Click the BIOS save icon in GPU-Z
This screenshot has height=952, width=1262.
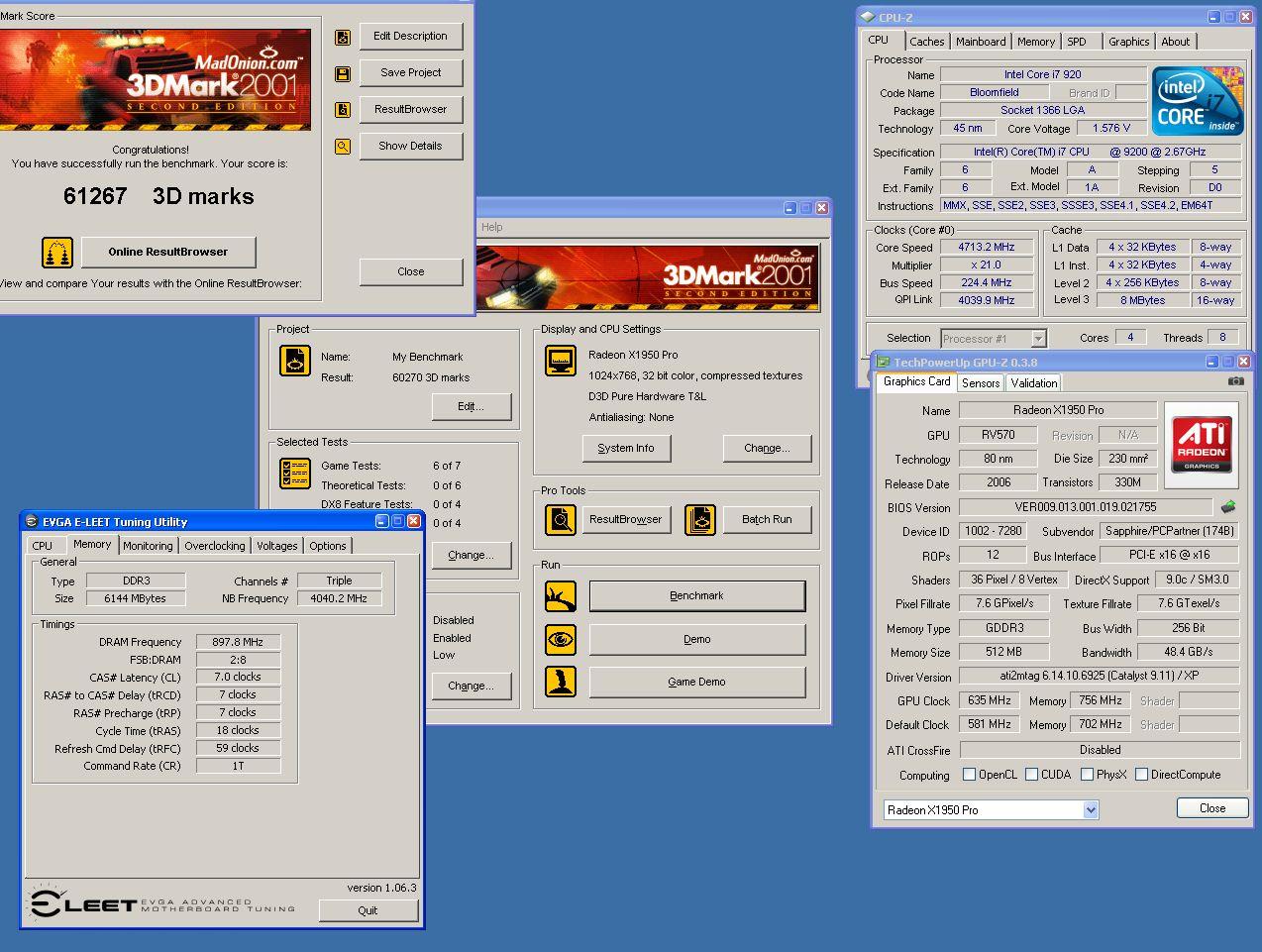click(1228, 507)
